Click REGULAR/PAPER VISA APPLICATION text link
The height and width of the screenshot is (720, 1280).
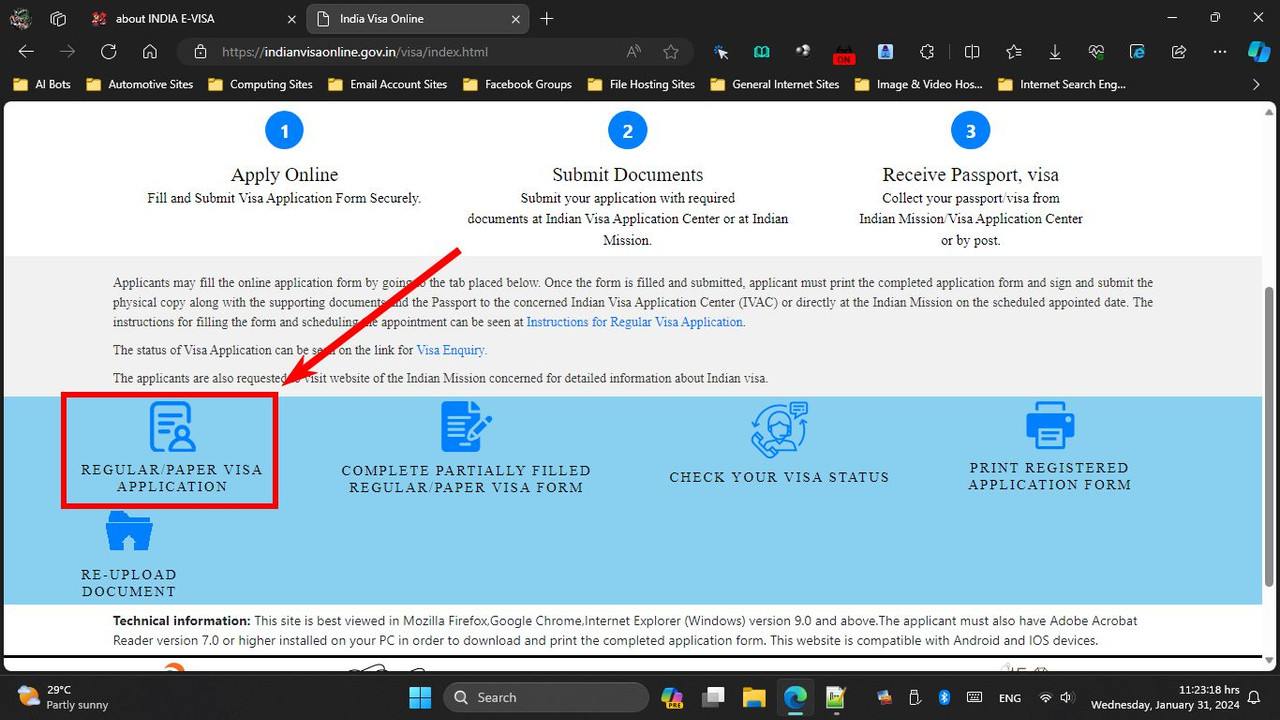click(172, 478)
